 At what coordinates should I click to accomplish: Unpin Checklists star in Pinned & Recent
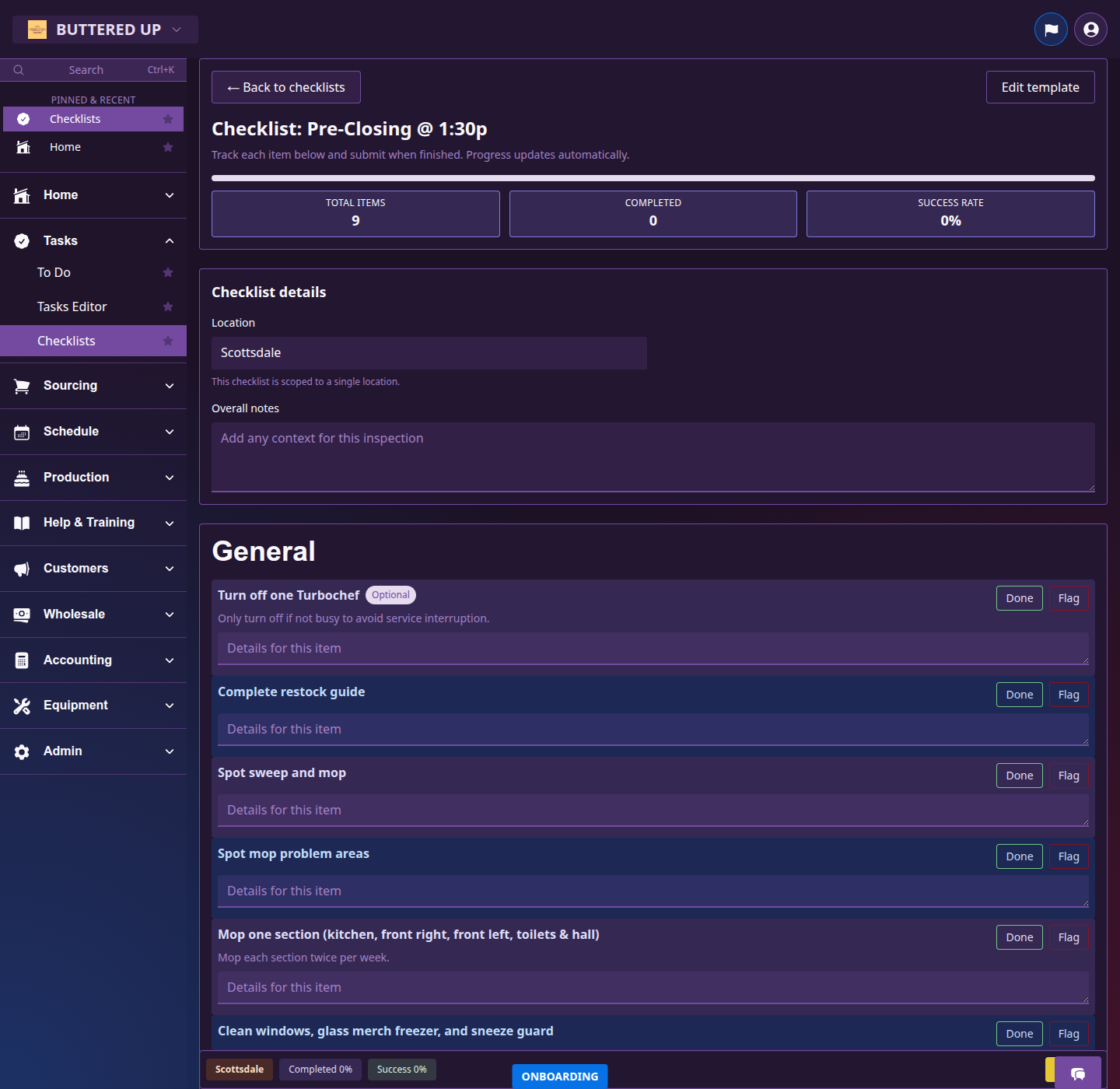coord(168,119)
